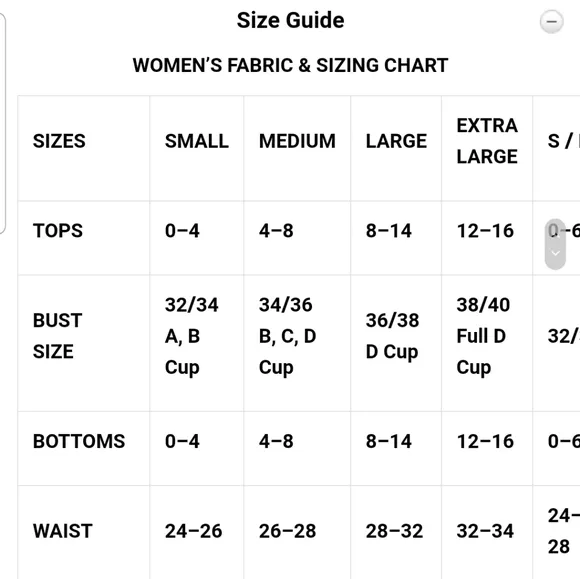
Task: Click the BOTTOMS row label
Action: 84,448
